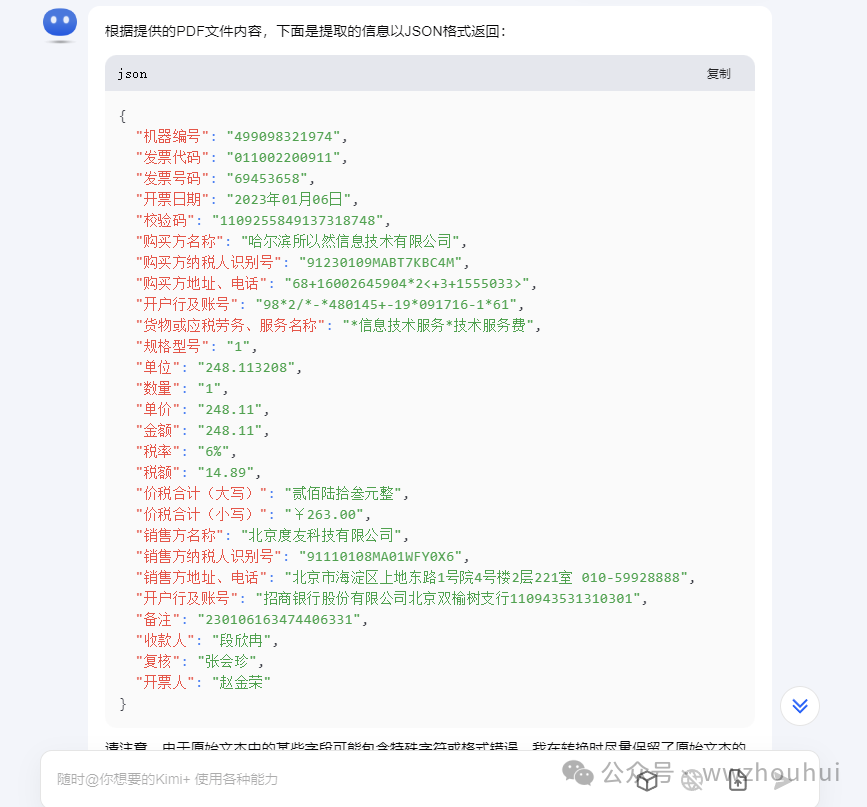Send the message with the paper-plane icon
This screenshot has width=867, height=807.
click(784, 780)
